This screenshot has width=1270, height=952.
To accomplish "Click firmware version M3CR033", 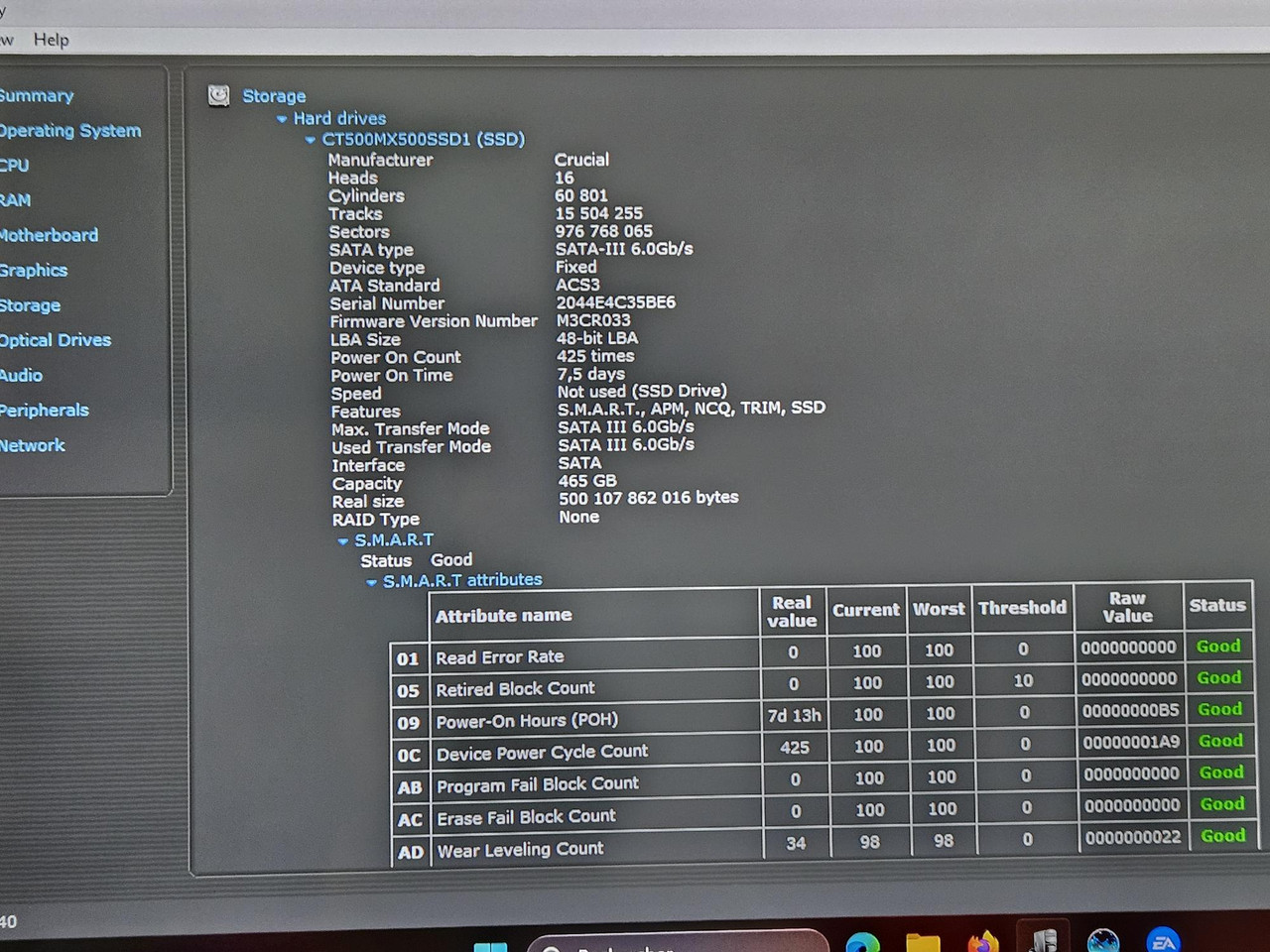I will [x=592, y=320].
